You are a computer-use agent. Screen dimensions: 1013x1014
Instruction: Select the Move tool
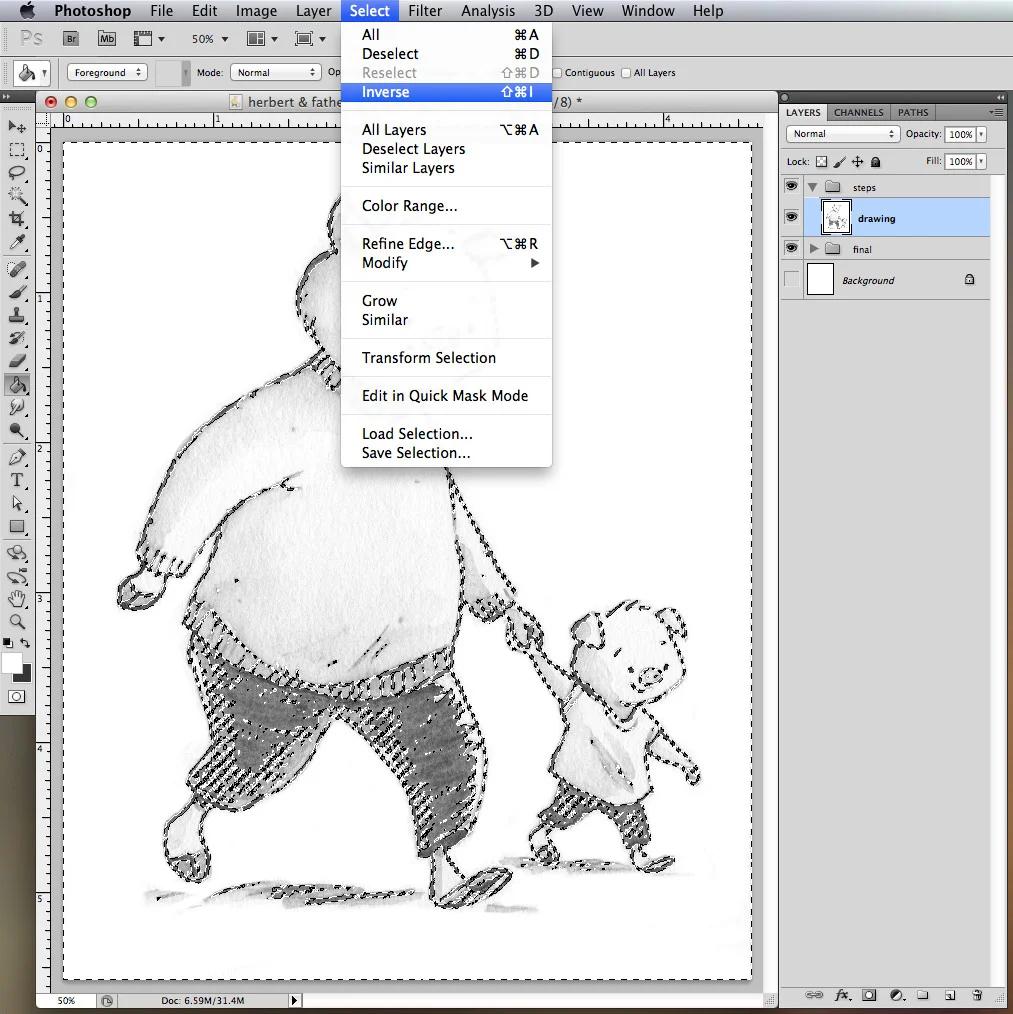point(17,126)
